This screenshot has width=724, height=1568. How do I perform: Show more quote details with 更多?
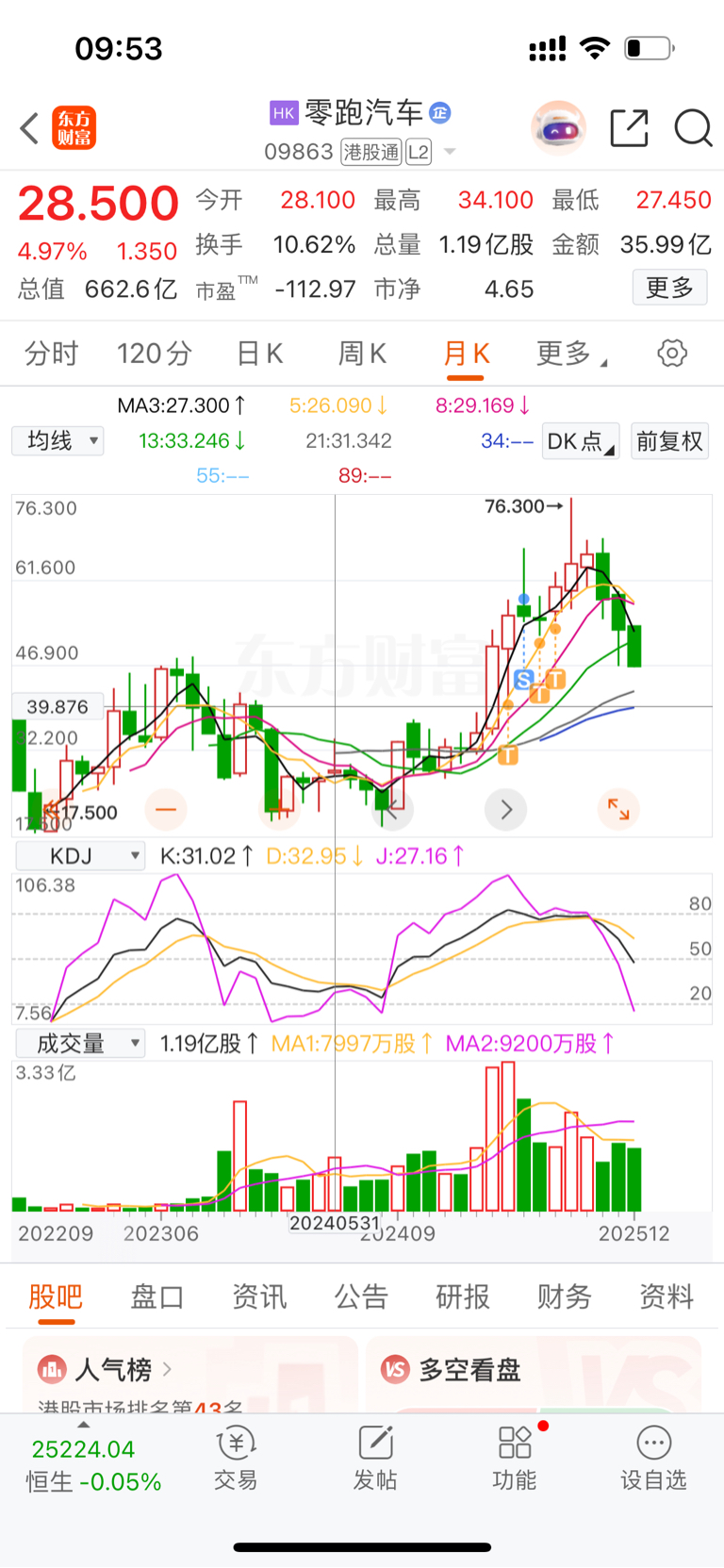[x=669, y=288]
